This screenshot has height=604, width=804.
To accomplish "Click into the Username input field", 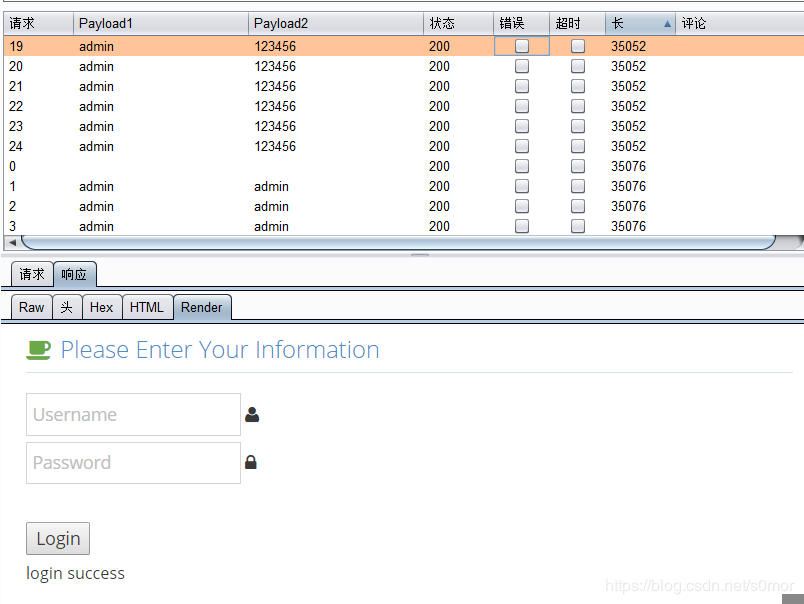I will pos(133,414).
